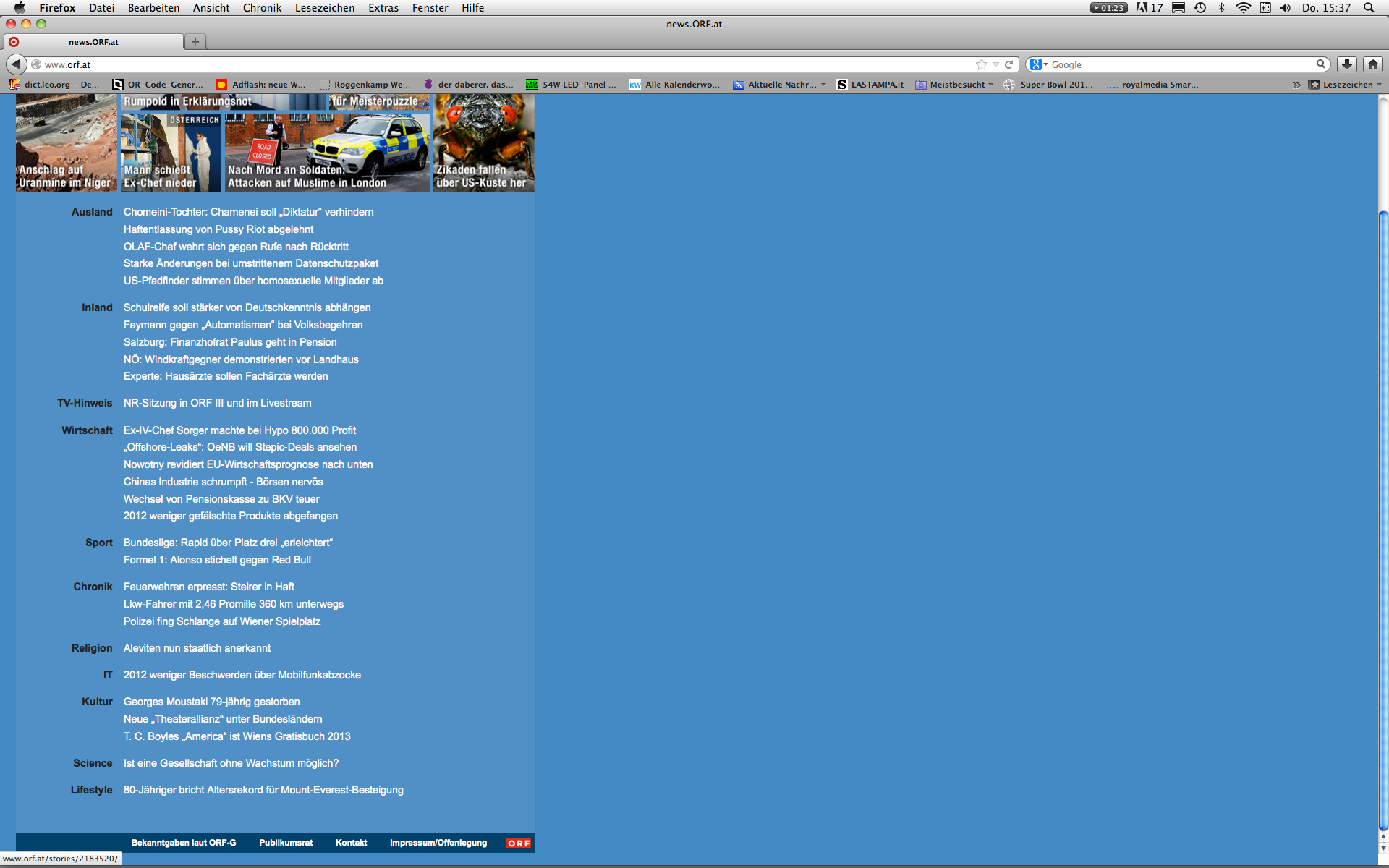Open Ist eine Gesellschaft ohne Wachstum möglich?
This screenshot has width=1389, height=868.
pos(231,763)
